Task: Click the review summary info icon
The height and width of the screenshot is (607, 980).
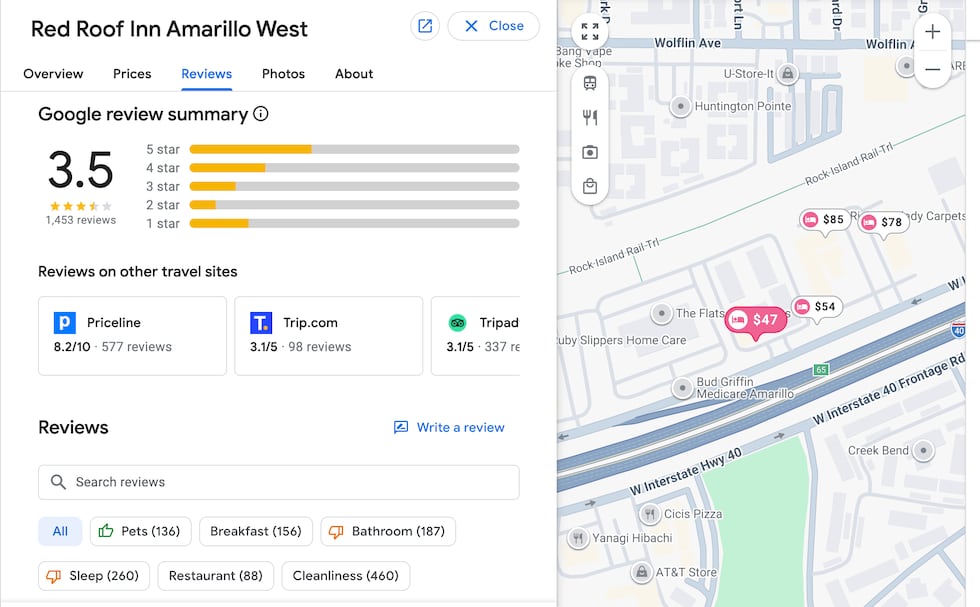Action: pyautogui.click(x=261, y=114)
